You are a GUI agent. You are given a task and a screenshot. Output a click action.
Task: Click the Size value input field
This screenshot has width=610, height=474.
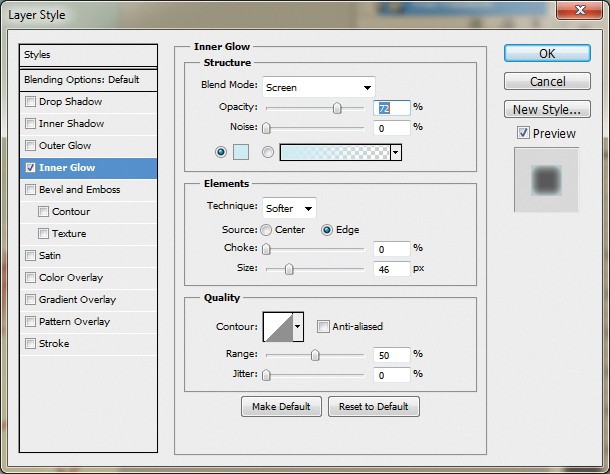[x=392, y=269]
